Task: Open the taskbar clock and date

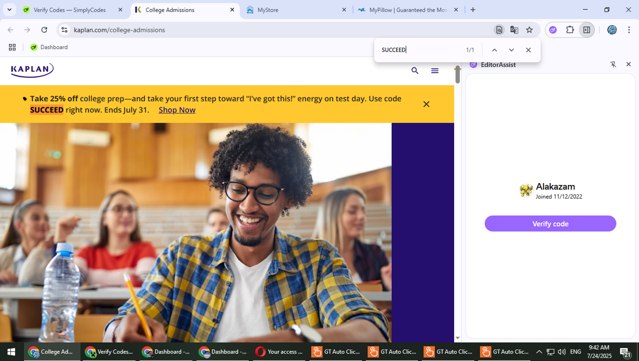Action: 599,352
